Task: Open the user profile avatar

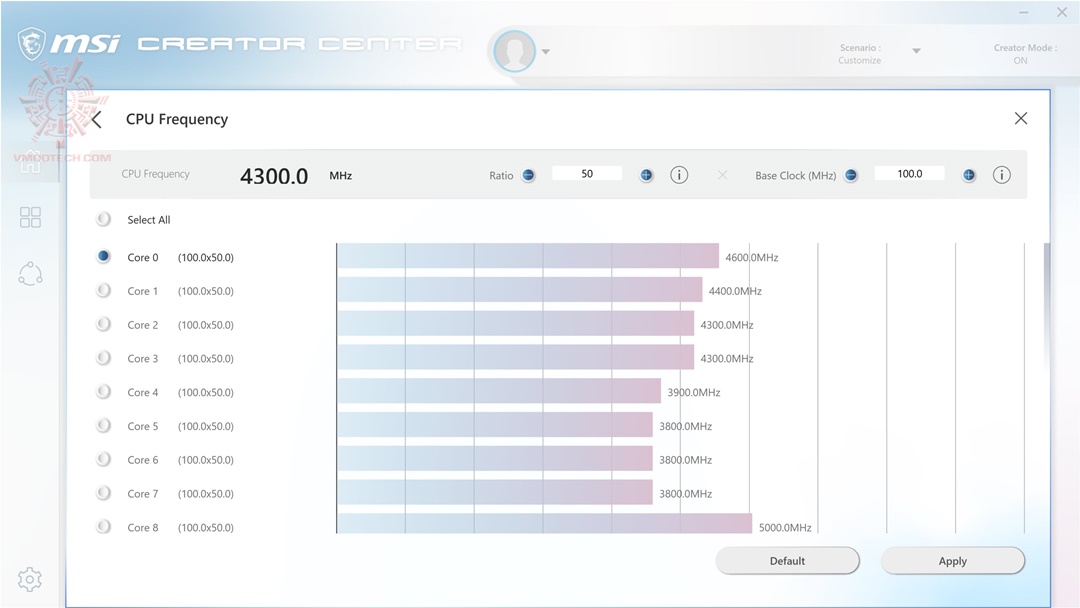Action: 515,51
